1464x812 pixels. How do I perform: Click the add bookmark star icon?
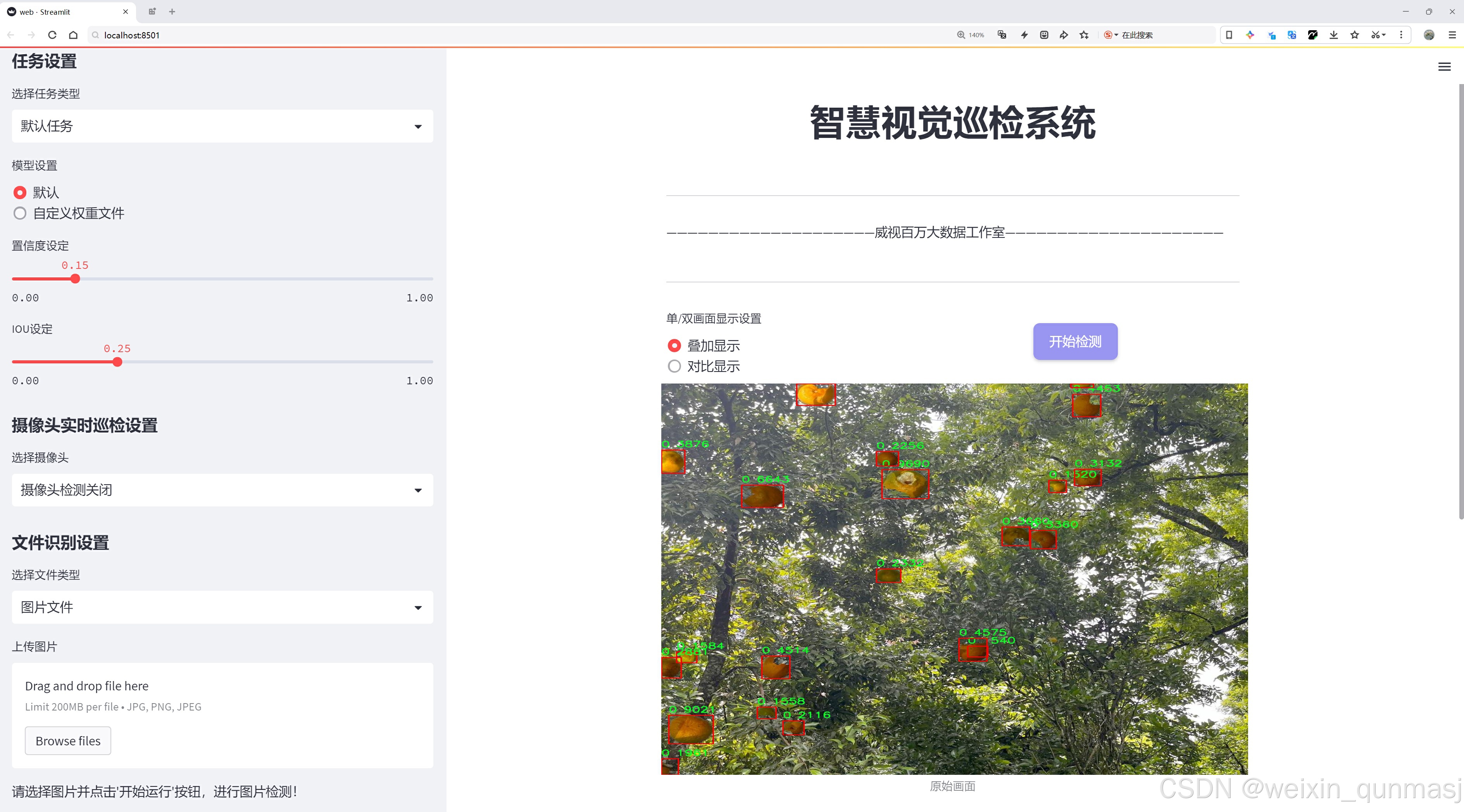click(1085, 35)
